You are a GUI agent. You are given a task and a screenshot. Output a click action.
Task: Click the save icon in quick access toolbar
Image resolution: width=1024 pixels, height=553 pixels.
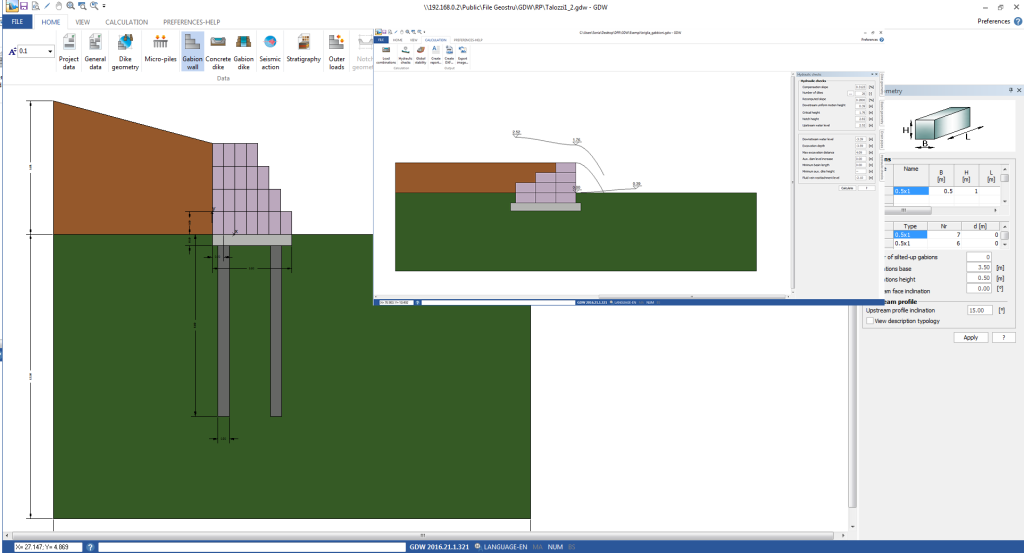coord(23,6)
